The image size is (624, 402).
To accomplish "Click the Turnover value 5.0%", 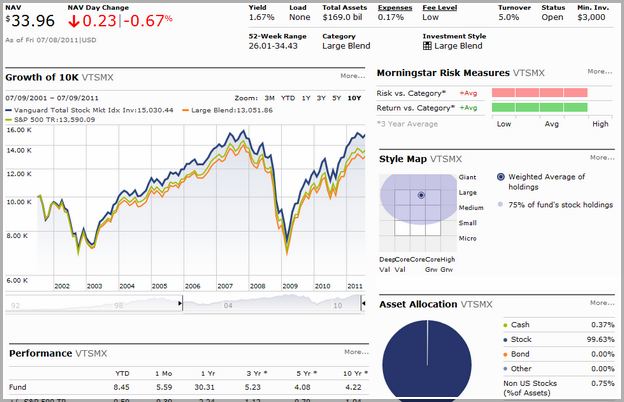I will click(509, 17).
